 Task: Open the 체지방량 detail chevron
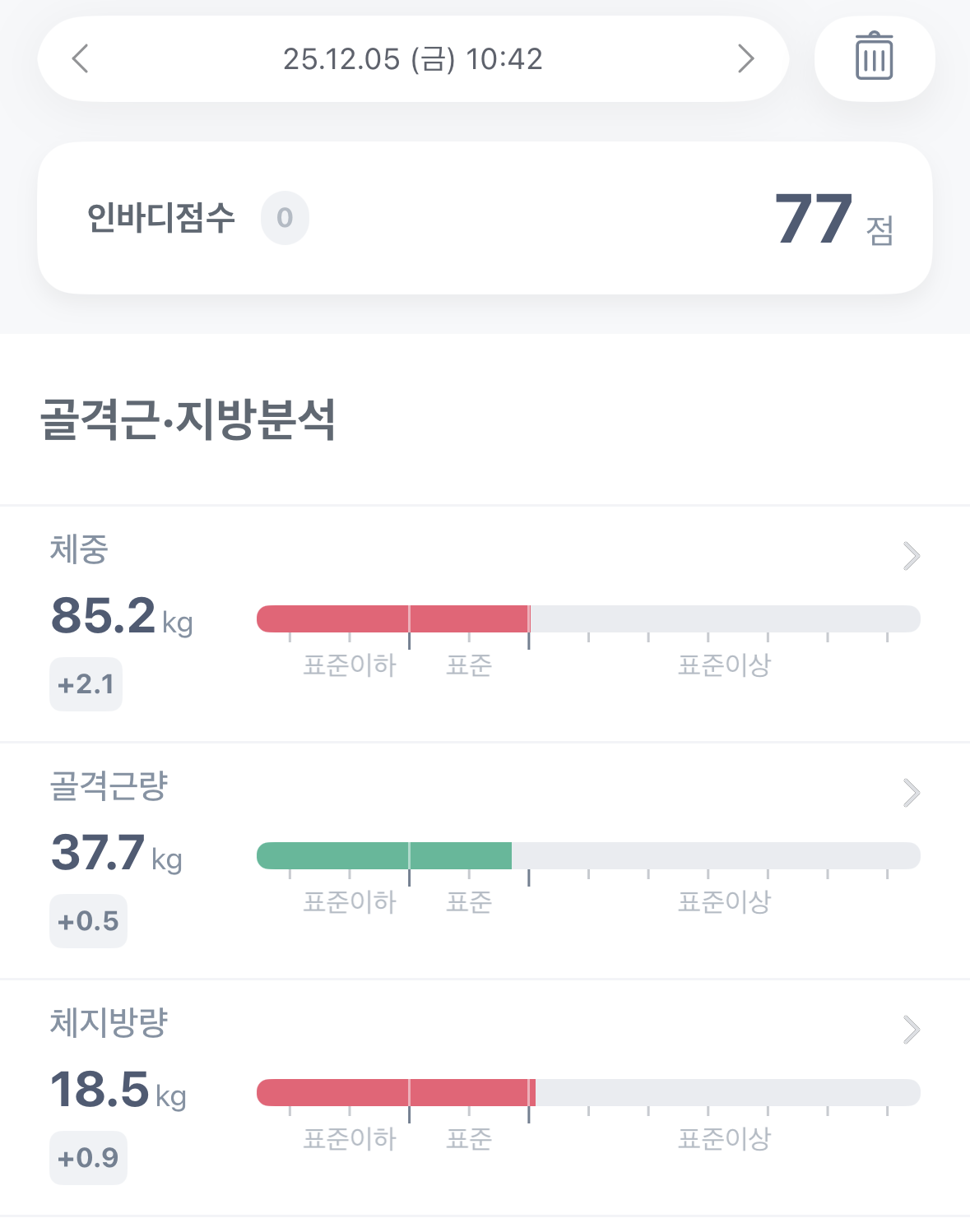[911, 1030]
